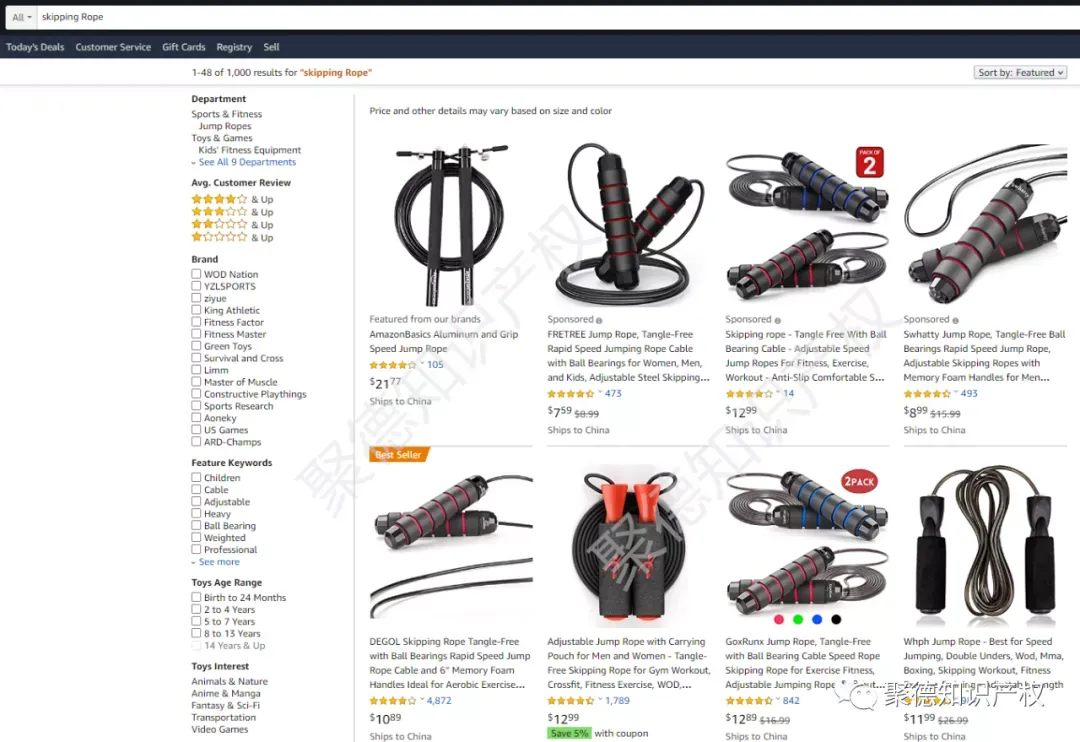Viewport: 1080px width, 742px height.
Task: Click the Pack of 2 skipping rope image
Action: [x=807, y=225]
